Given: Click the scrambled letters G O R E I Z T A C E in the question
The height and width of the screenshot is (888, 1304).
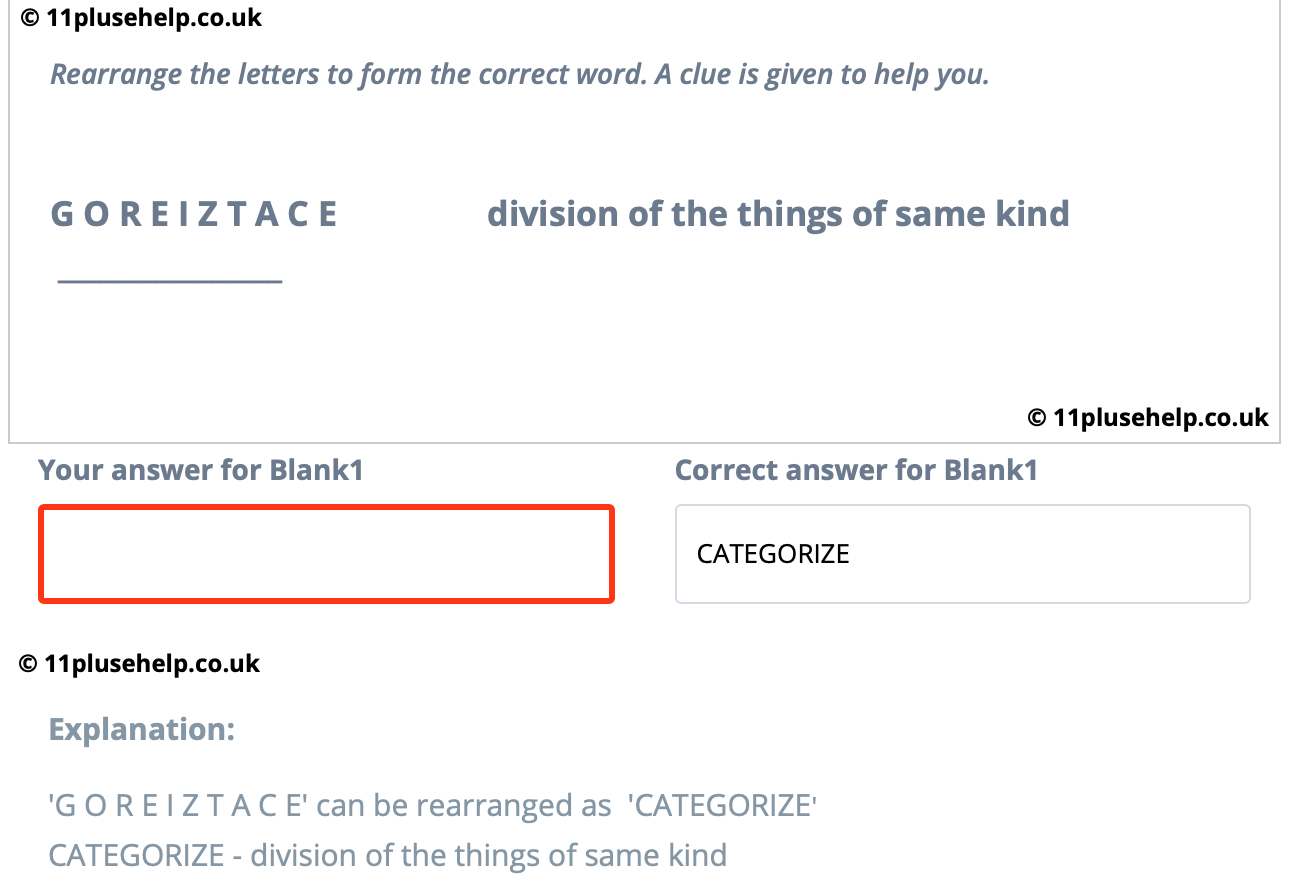Looking at the screenshot, I should (194, 214).
